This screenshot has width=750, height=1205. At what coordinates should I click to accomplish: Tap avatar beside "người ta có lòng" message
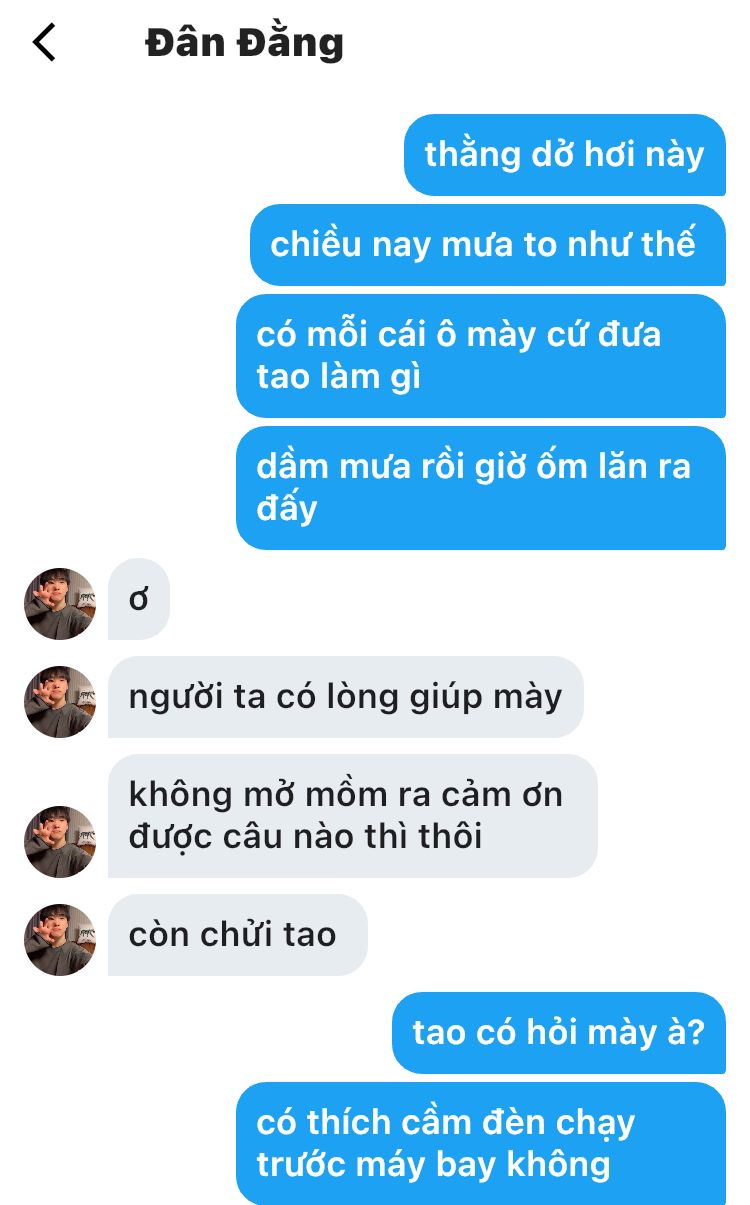pyautogui.click(x=60, y=702)
